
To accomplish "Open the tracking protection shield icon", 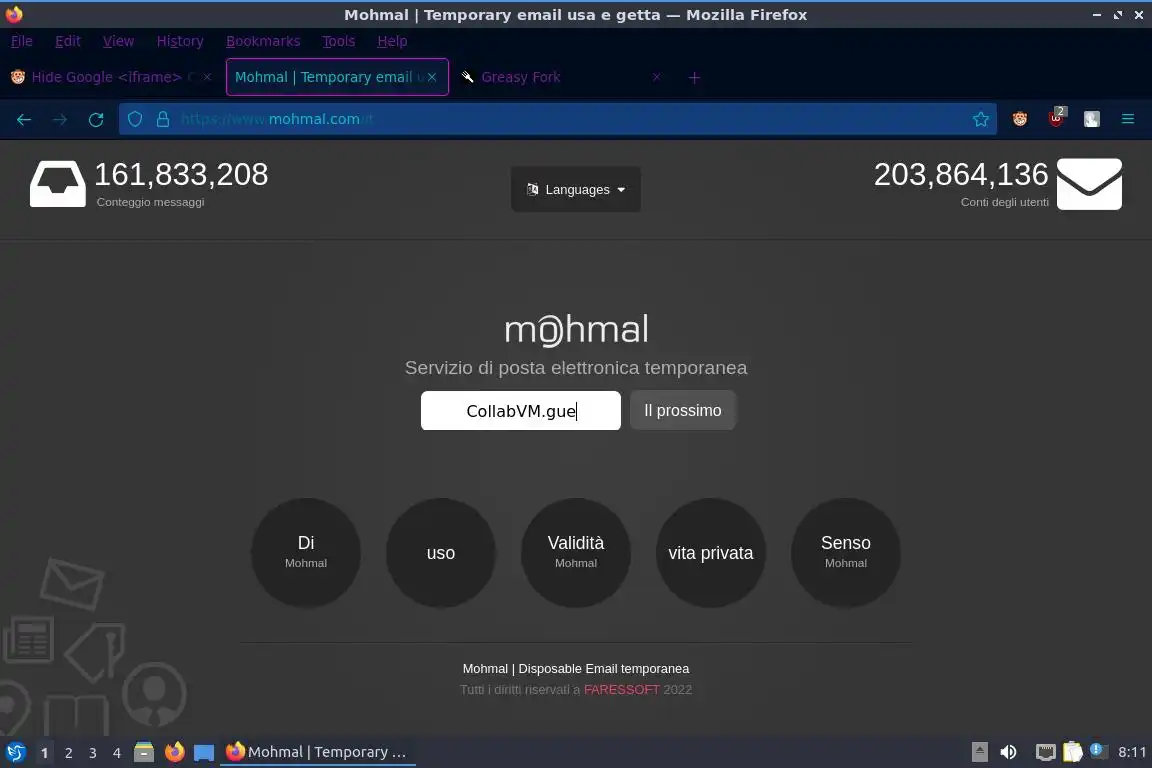I will (135, 119).
